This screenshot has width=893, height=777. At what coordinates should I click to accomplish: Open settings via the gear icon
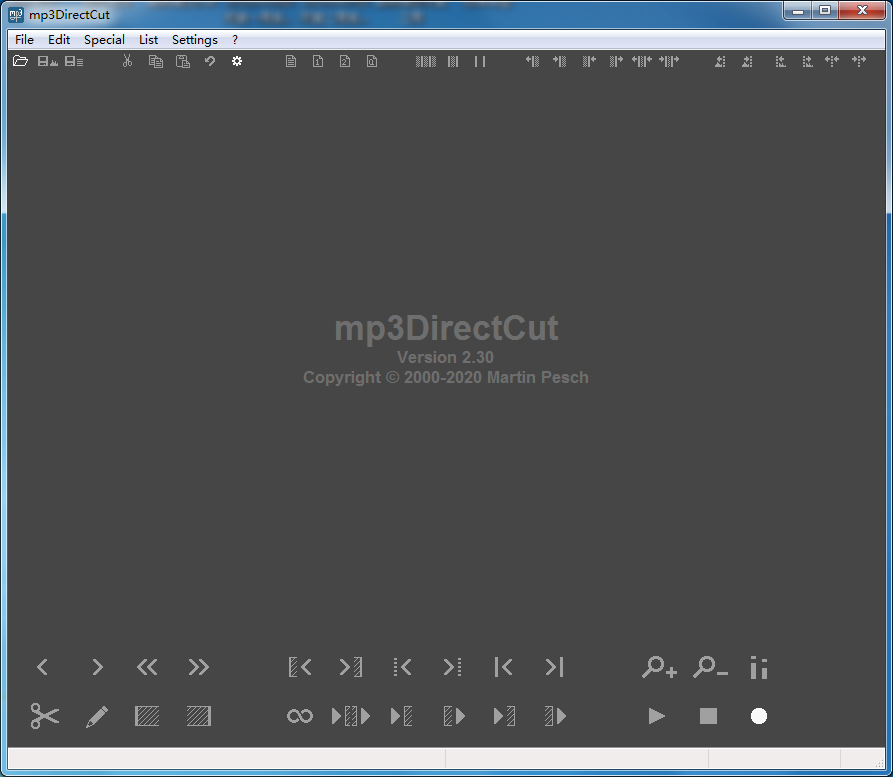(x=237, y=61)
